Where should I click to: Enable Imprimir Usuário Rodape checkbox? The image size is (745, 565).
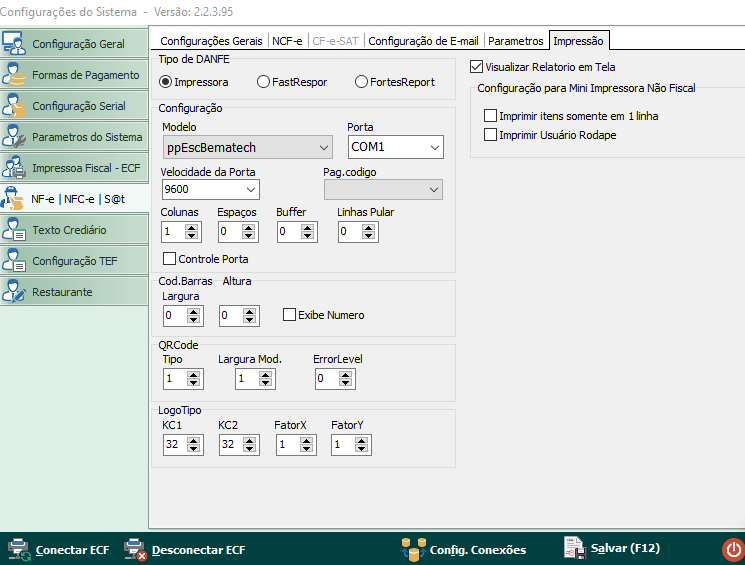click(490, 135)
